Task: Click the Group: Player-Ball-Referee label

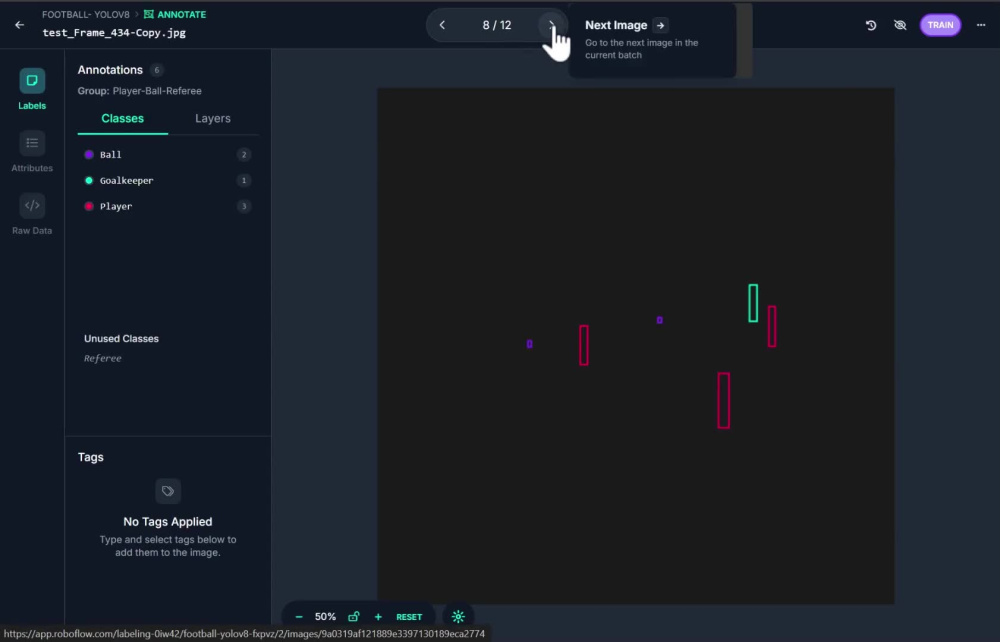Action: (x=140, y=91)
